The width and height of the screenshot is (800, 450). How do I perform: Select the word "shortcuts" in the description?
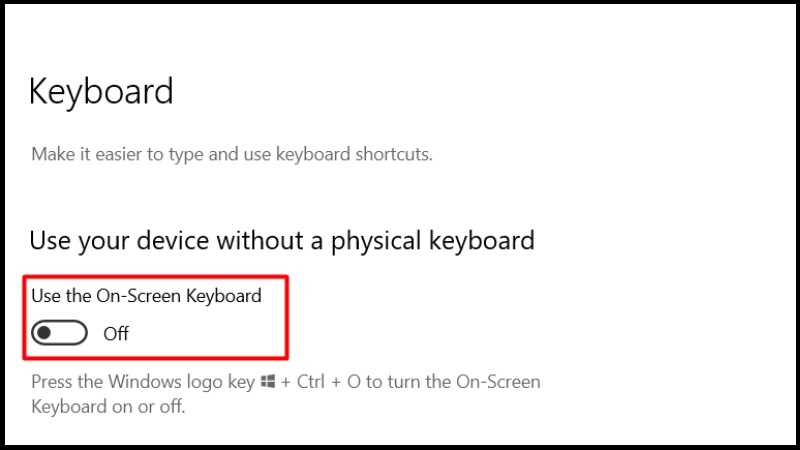tap(392, 154)
